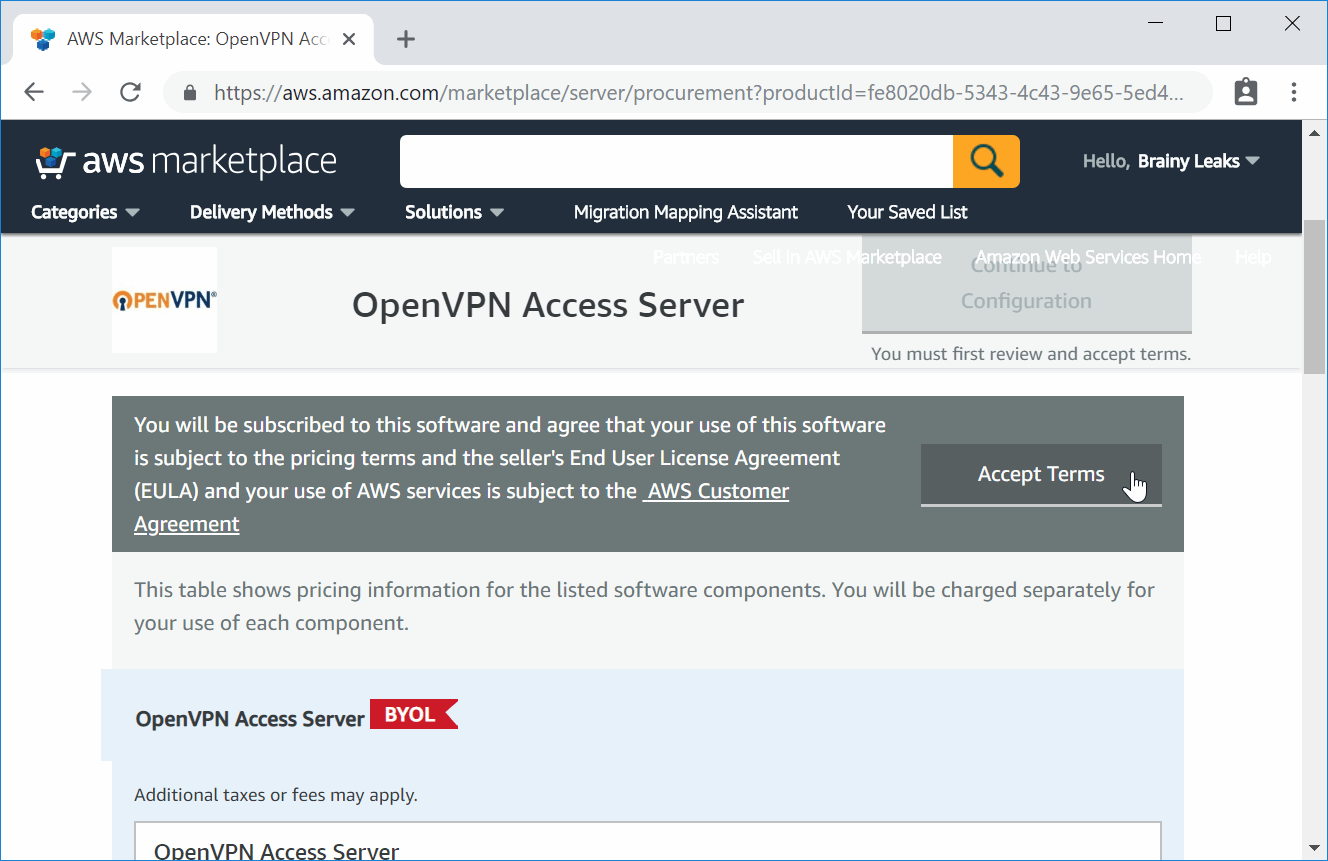Open the browser three-dot menu
The height and width of the screenshot is (861, 1328).
[x=1293, y=91]
